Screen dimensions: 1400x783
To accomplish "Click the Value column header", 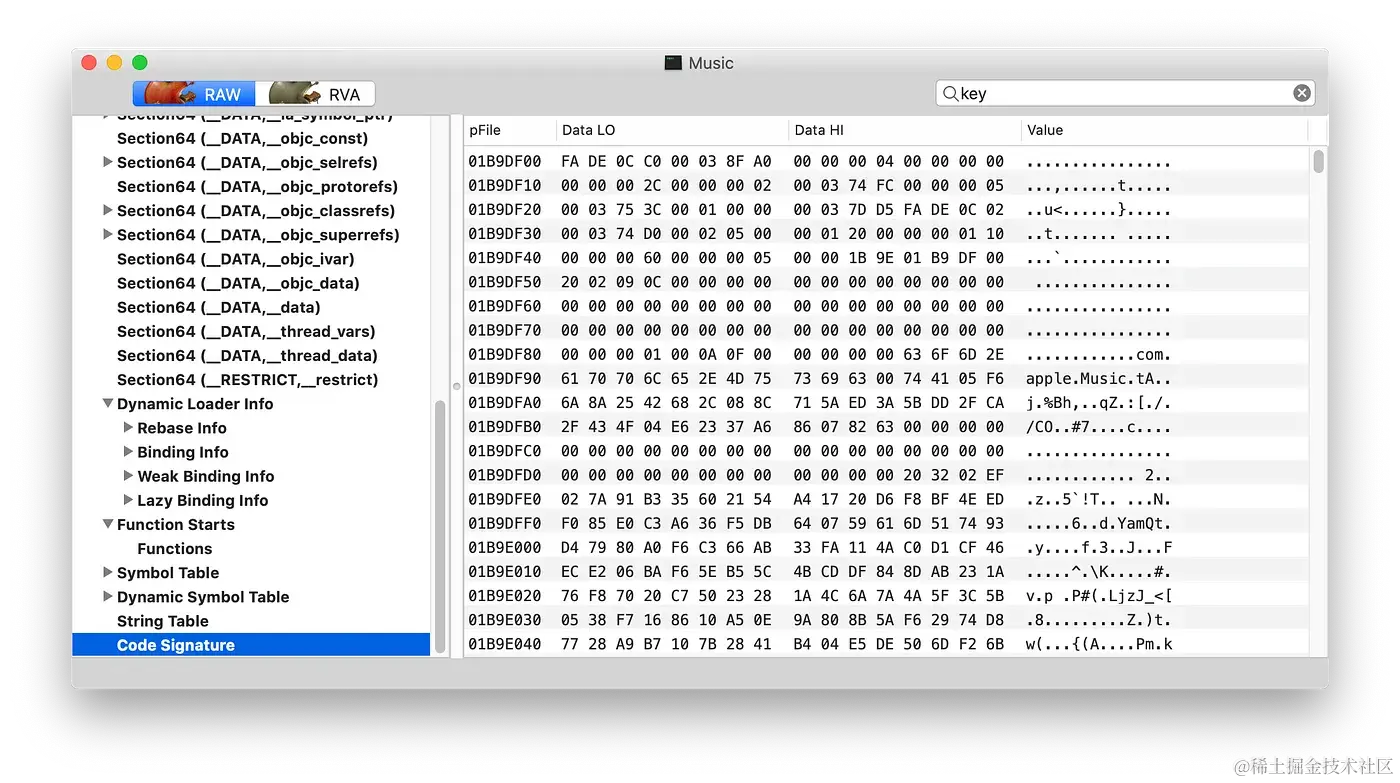I will coord(1165,130).
